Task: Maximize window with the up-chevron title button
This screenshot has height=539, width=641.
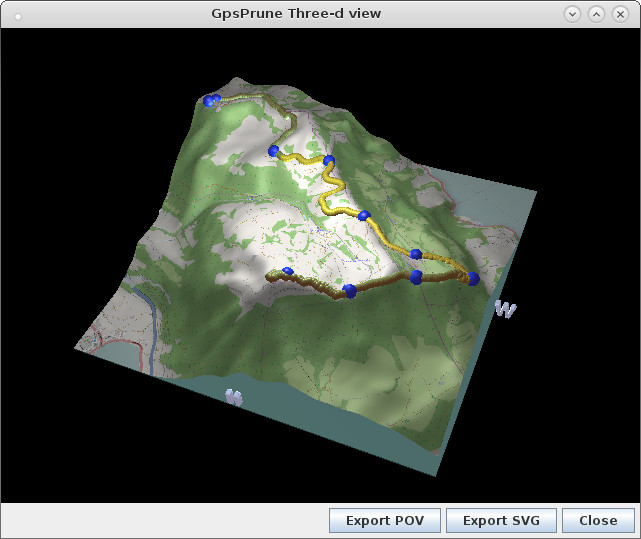Action: click(596, 14)
